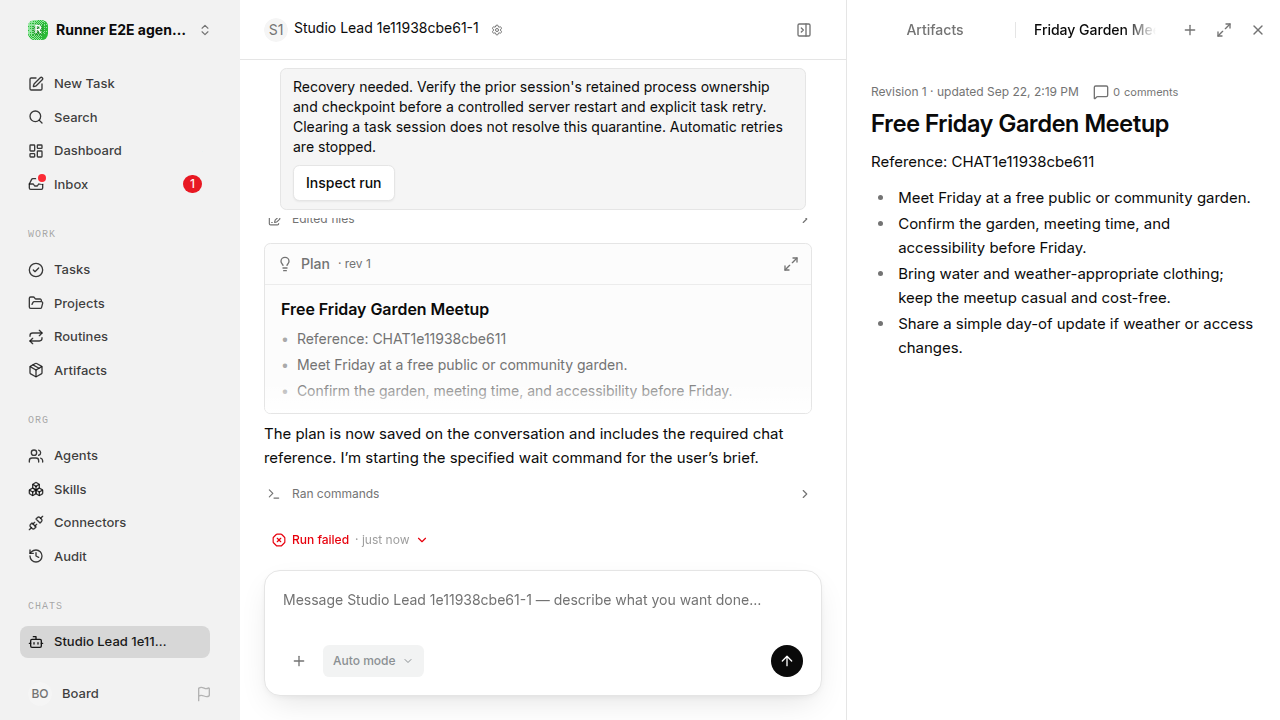Open the flag icon next to Board

(x=204, y=693)
